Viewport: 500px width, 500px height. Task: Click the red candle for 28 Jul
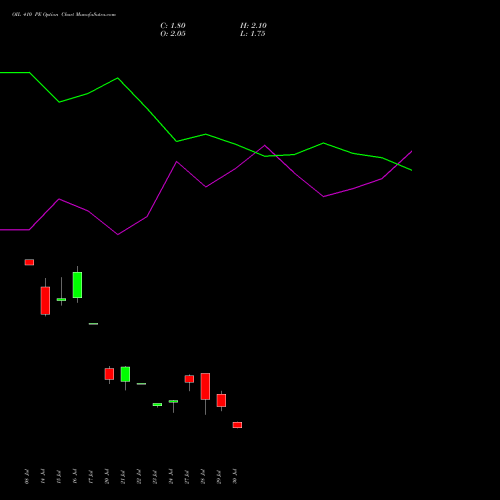pos(205,386)
